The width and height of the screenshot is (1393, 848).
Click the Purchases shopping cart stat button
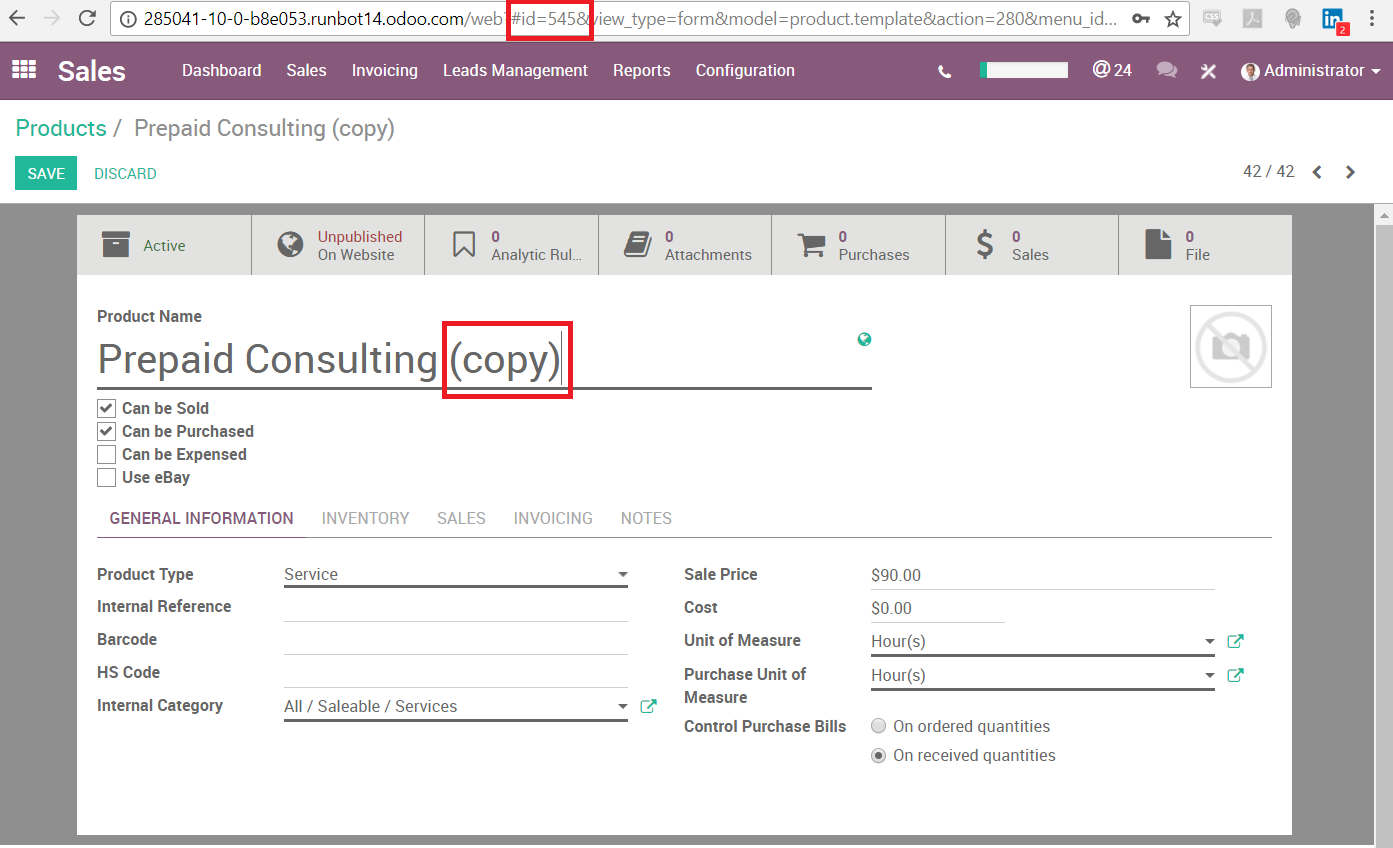coord(857,244)
